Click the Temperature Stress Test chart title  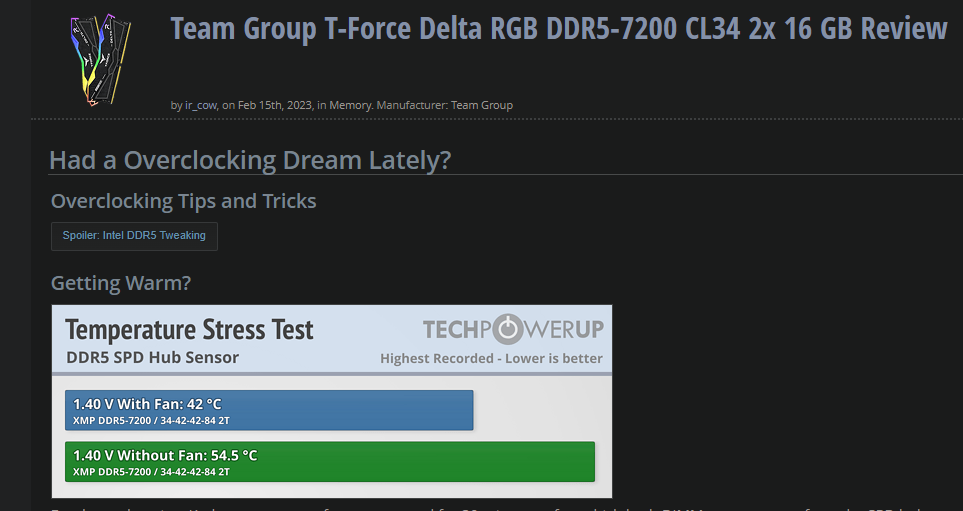[189, 330]
